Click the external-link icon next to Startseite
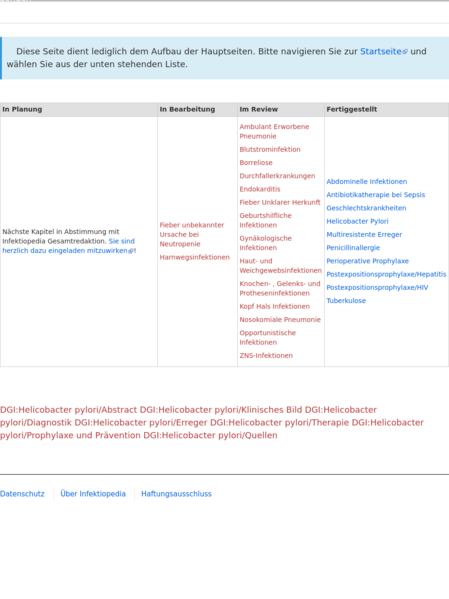Viewport: 449px width, 599px height. [x=405, y=52]
